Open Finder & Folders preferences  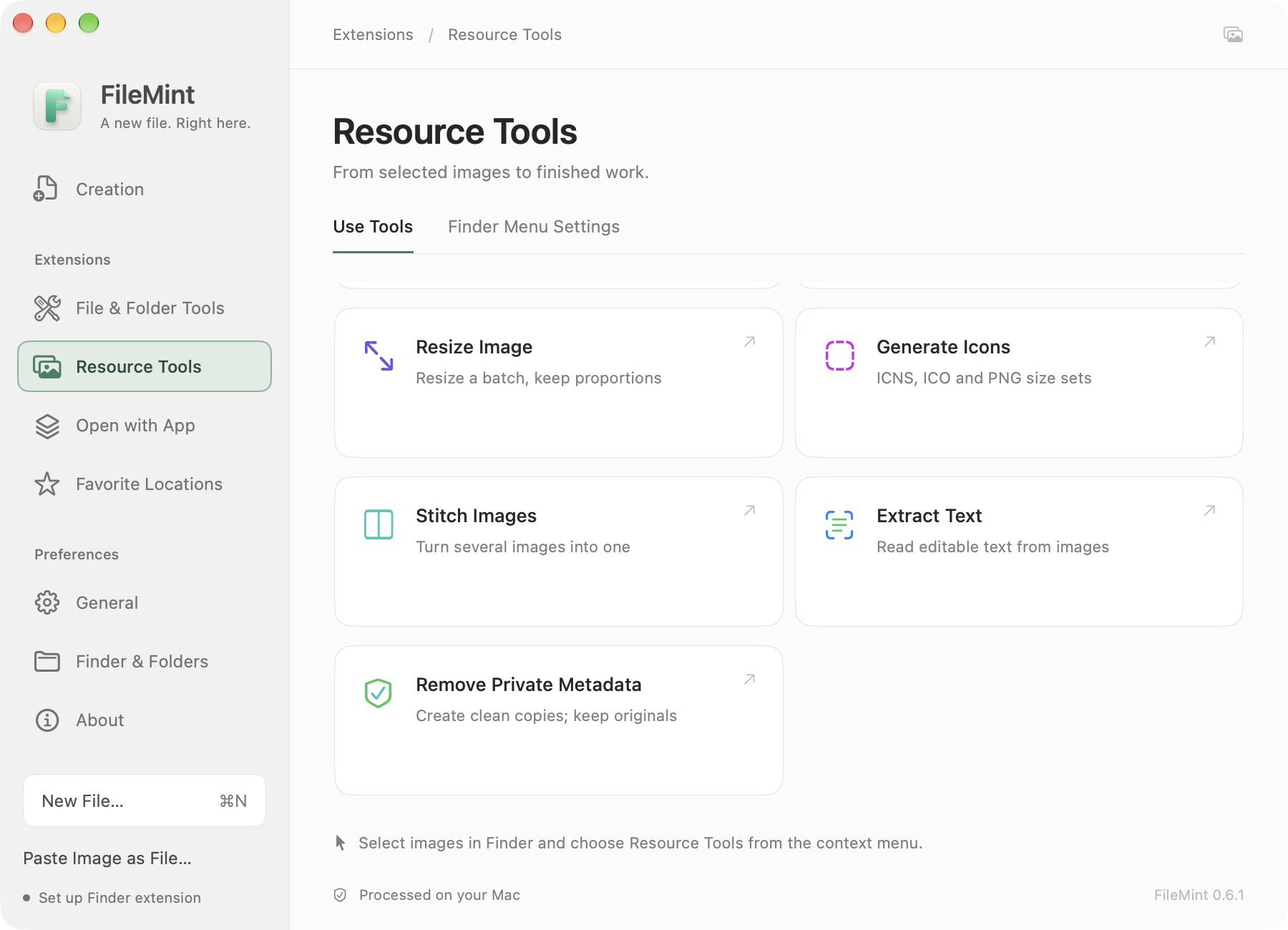(145, 662)
